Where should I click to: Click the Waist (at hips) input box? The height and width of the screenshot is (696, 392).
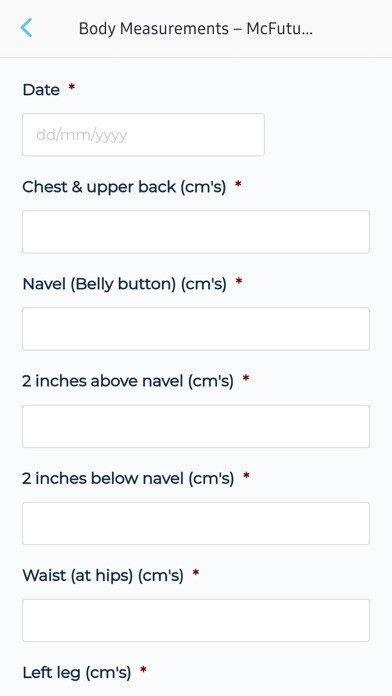[196, 621]
